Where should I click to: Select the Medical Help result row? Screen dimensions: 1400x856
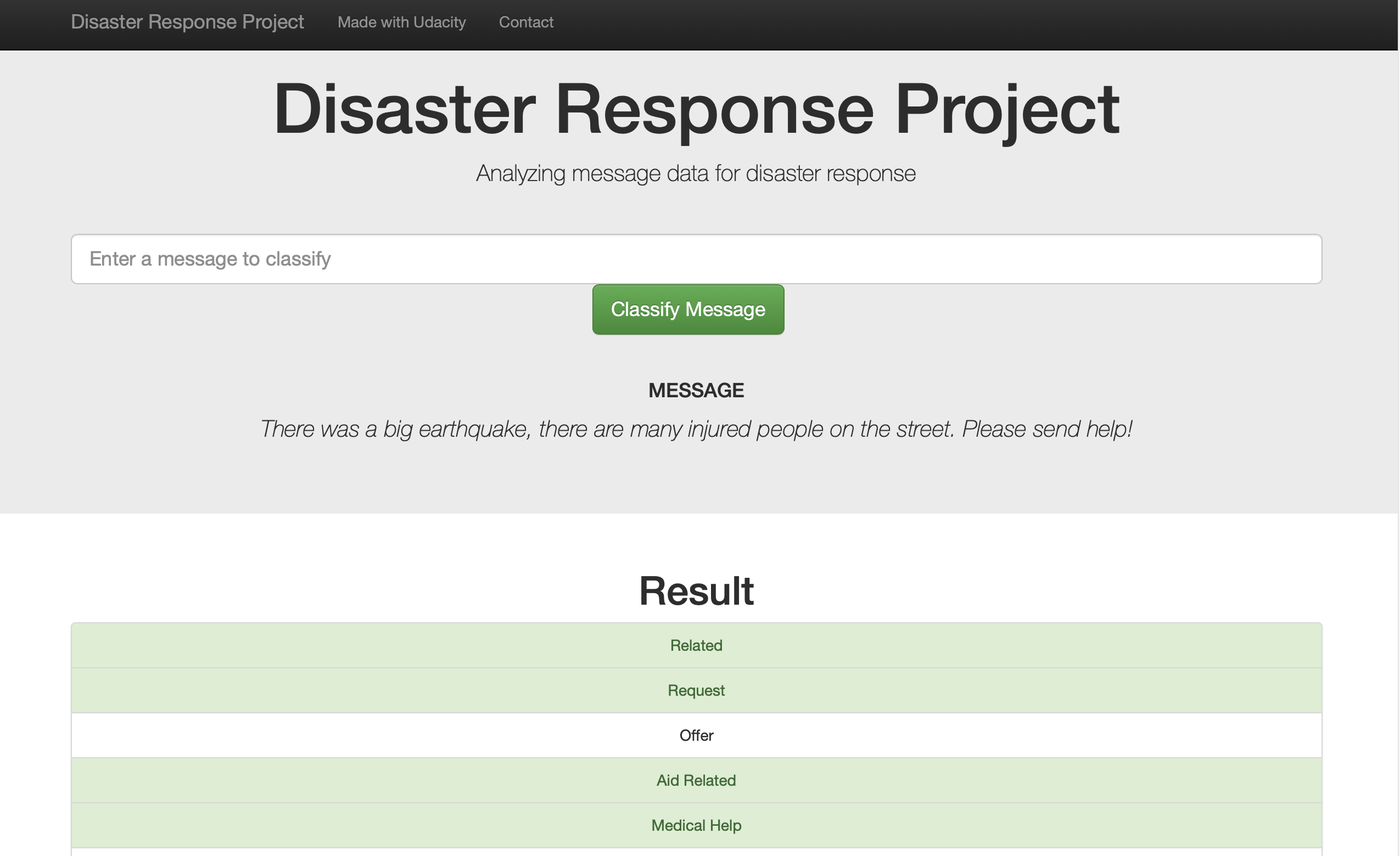(x=696, y=825)
